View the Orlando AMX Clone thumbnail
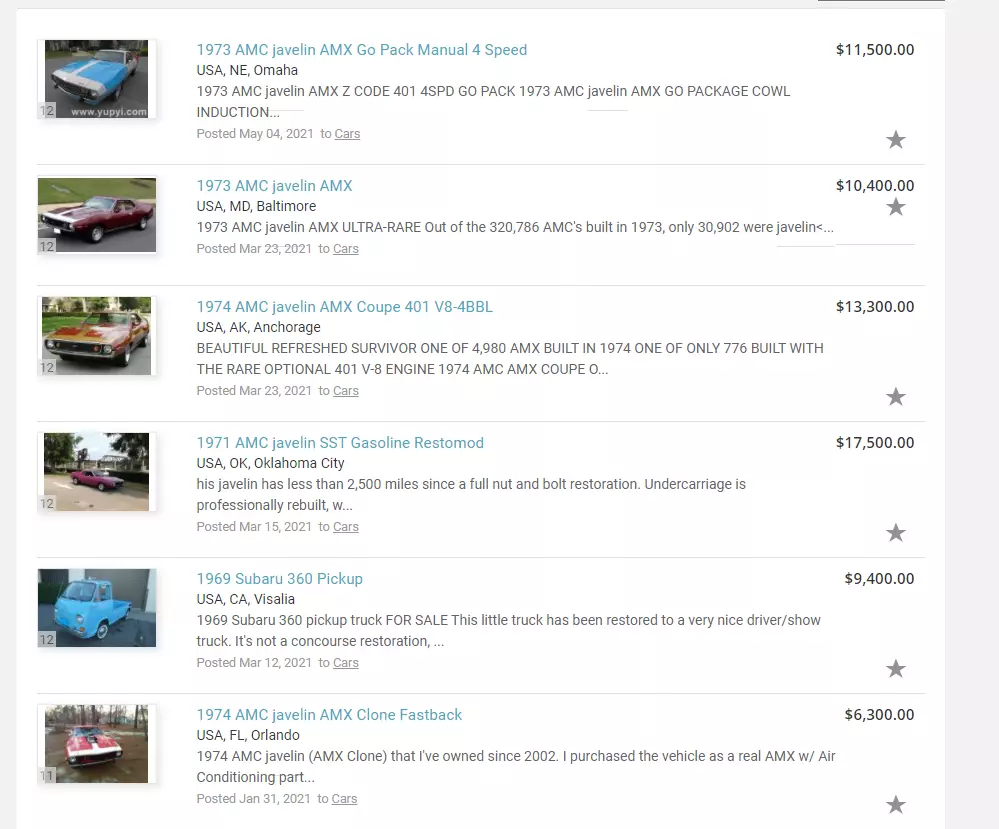Screen dimensions: 999x829 [96, 744]
